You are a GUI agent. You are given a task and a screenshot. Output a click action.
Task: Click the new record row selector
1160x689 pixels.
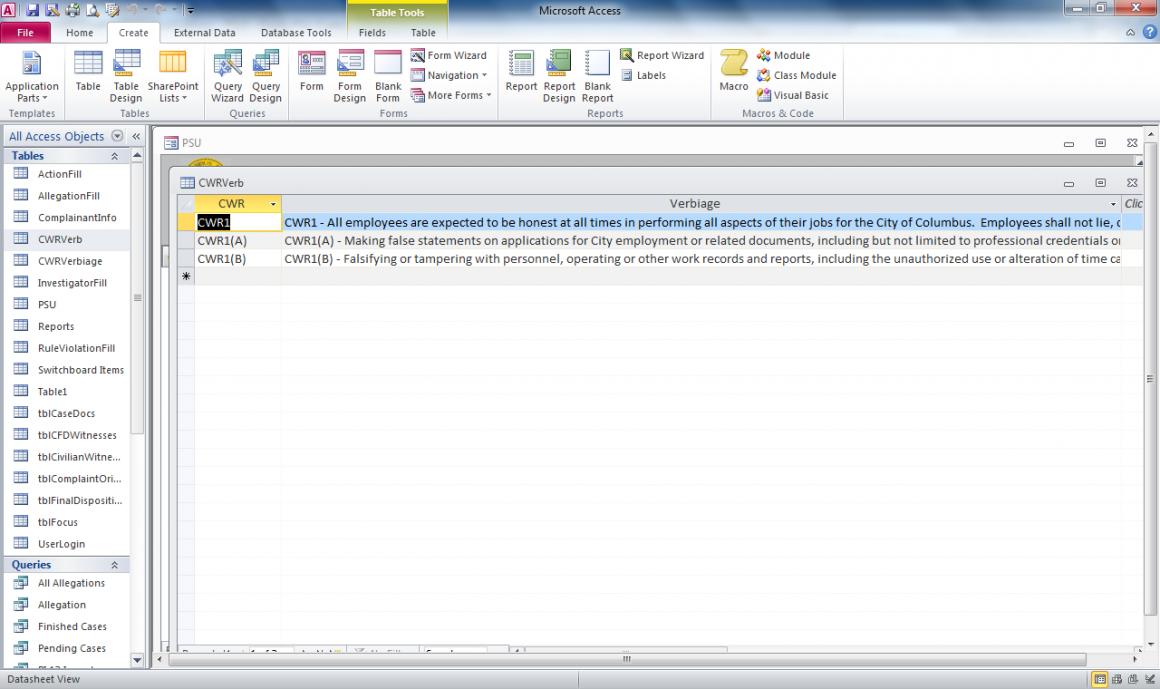click(186, 276)
